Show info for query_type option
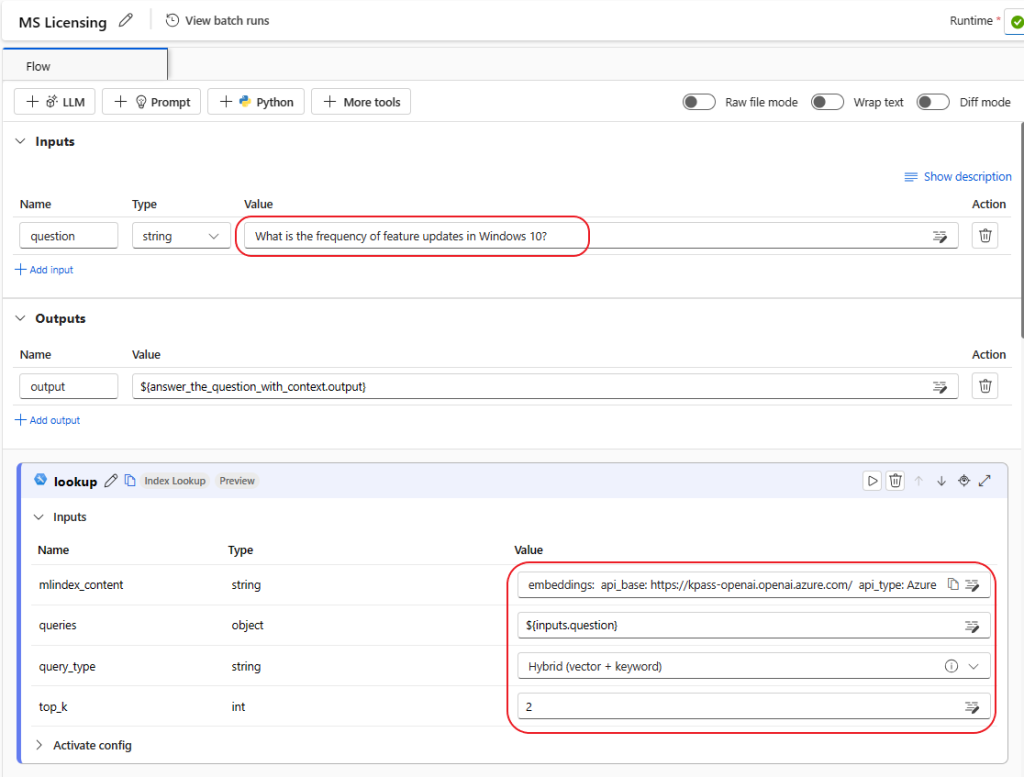 [952, 666]
